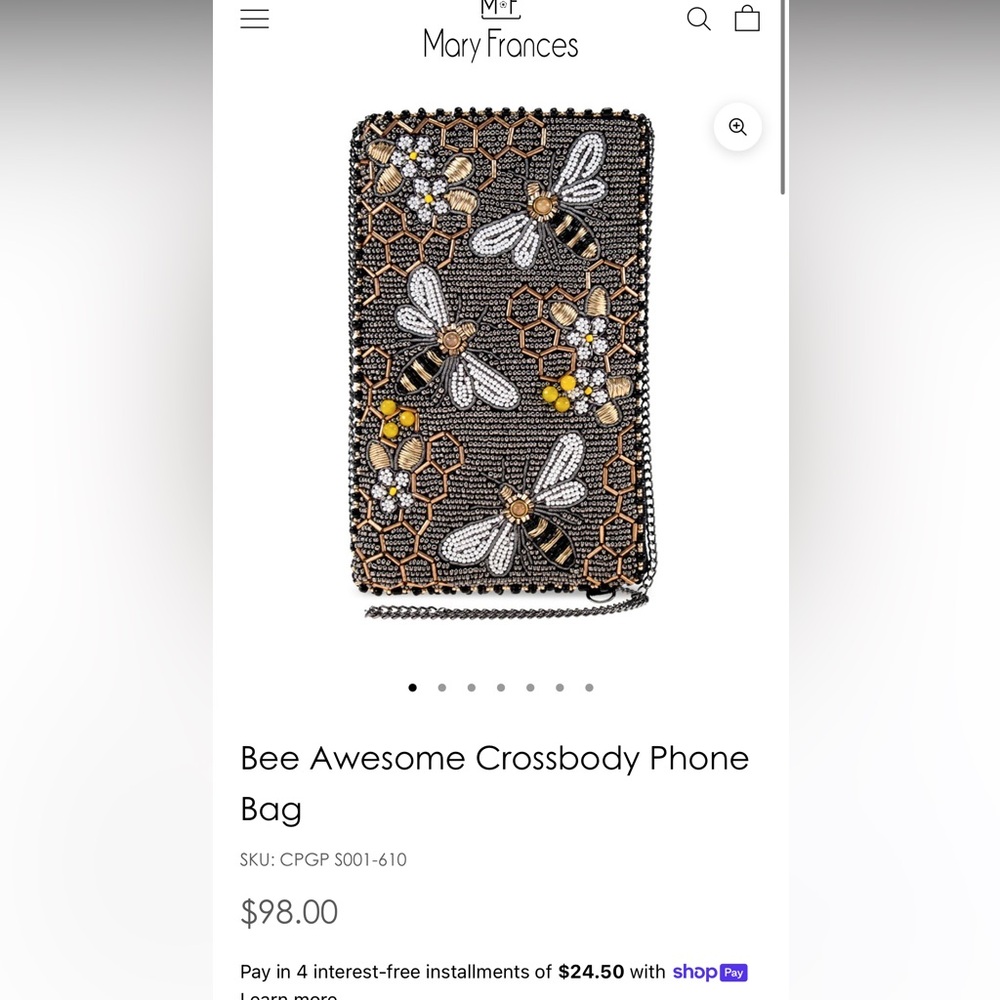Go to homepage via Mary Frances wordmark
Screen dimensions: 1000x1000
pos(500,45)
